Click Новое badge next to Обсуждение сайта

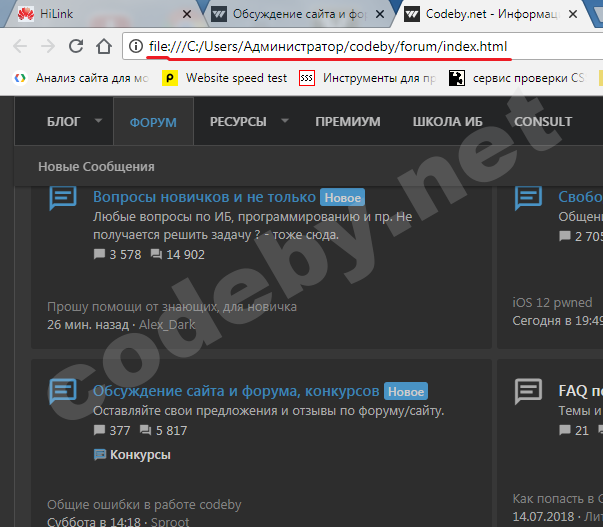pyautogui.click(x=406, y=392)
